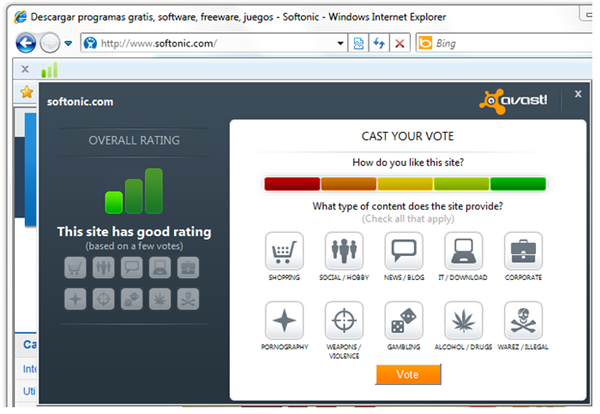Click the red stop loading icon
Image resolution: width=600 pixels, height=414 pixels.
(400, 43)
